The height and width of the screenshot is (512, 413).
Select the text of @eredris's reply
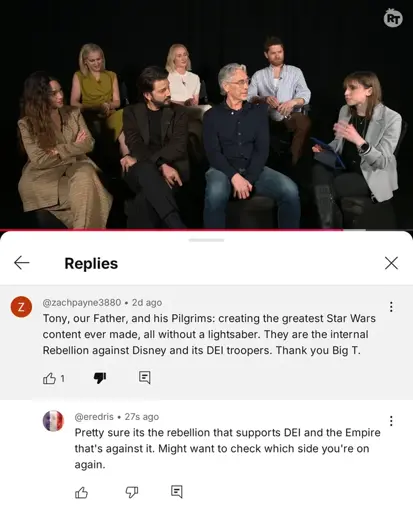coord(227,449)
